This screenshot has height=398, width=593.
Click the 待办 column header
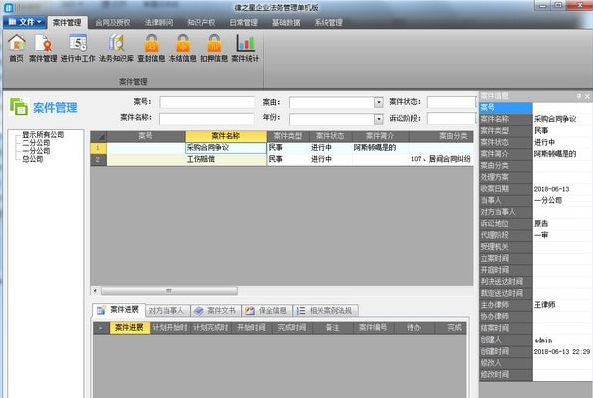(414, 328)
